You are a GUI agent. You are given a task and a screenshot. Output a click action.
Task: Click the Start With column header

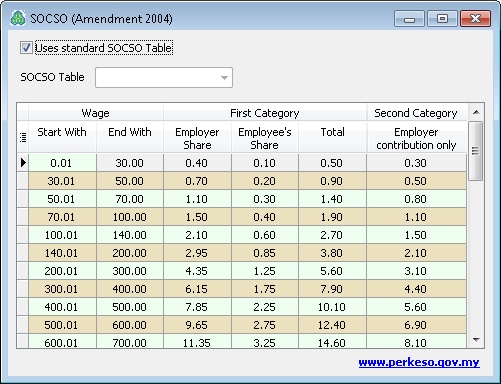pyautogui.click(x=62, y=137)
